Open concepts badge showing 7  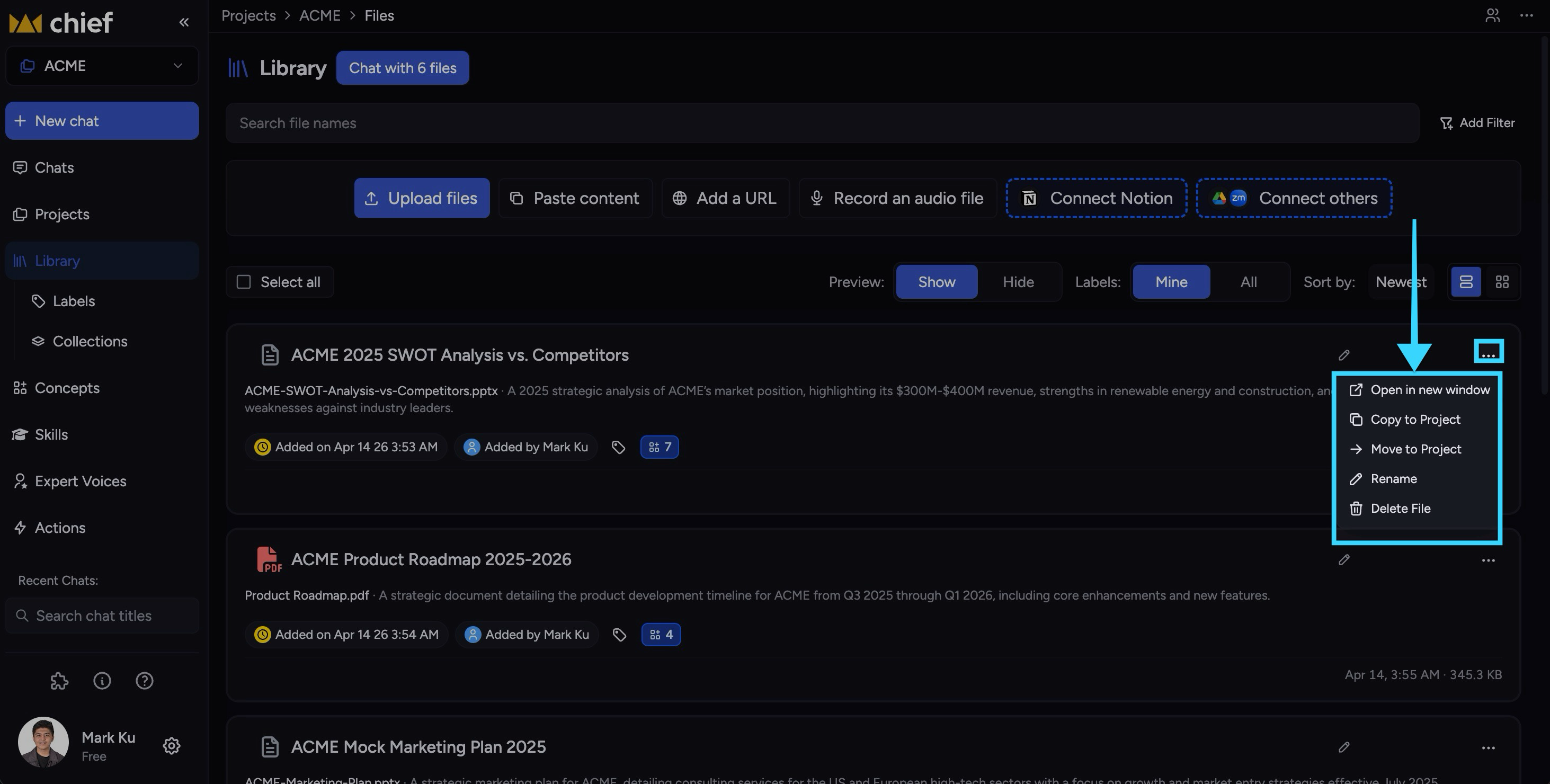pyautogui.click(x=660, y=447)
